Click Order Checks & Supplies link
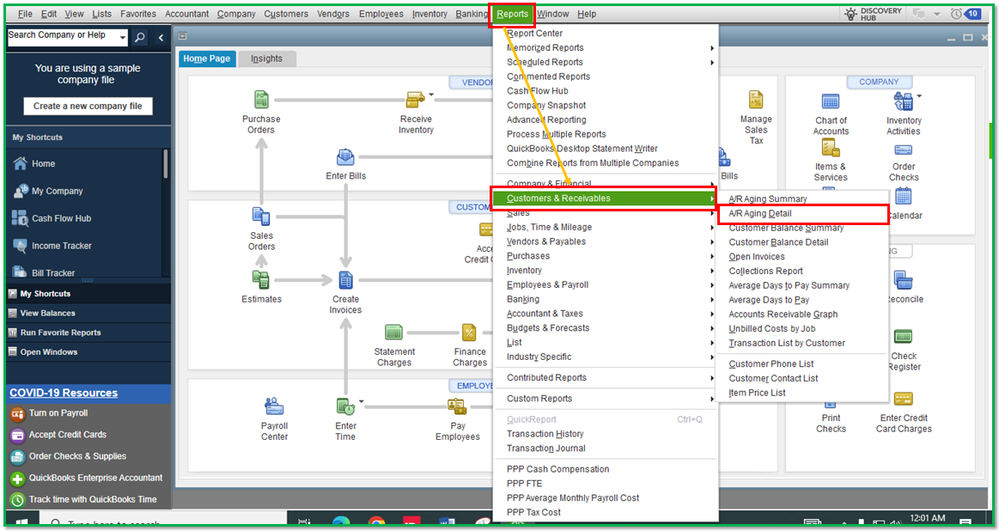 pyautogui.click(x=77, y=456)
